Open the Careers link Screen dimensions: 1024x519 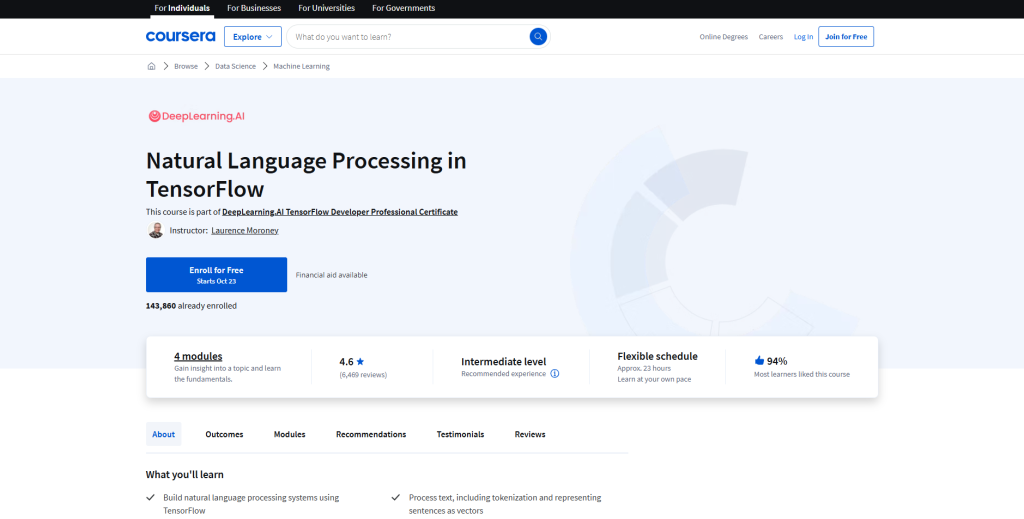pos(771,37)
